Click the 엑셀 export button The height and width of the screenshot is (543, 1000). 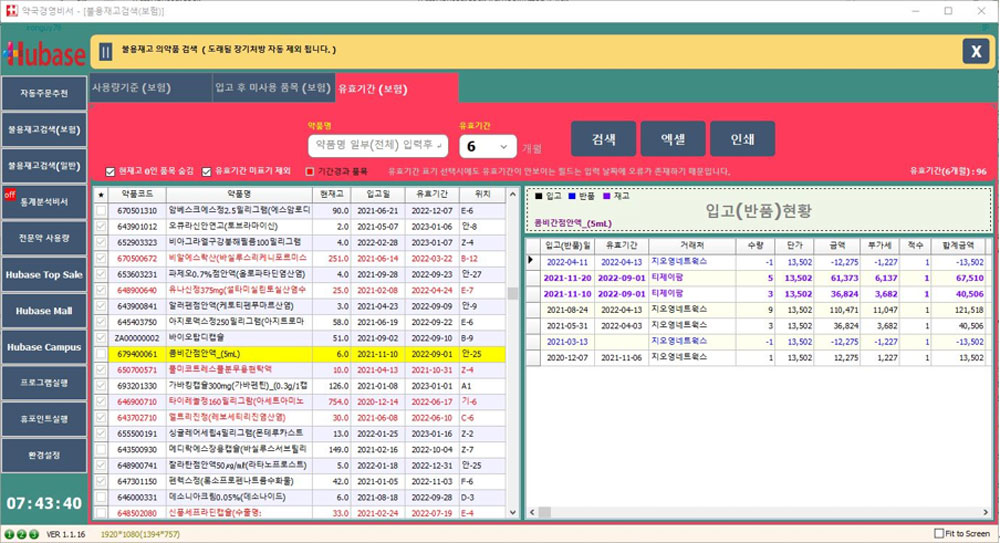[673, 138]
